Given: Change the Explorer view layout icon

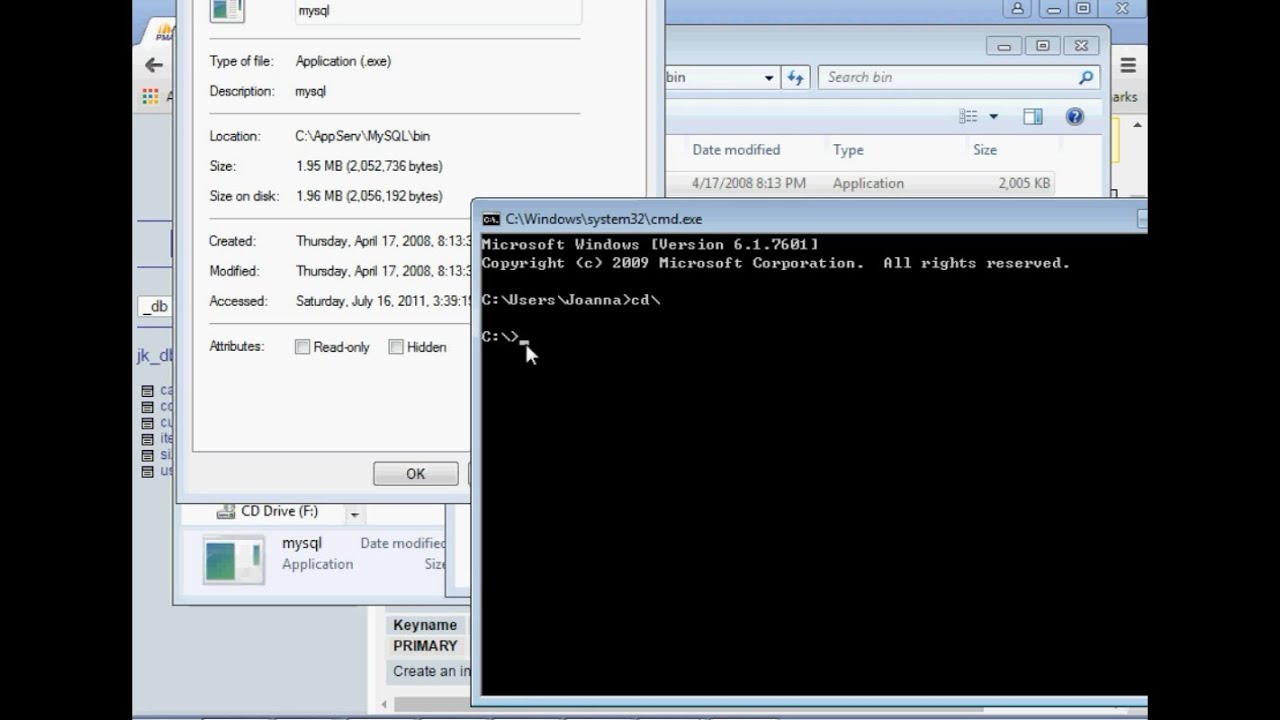Looking at the screenshot, I should pos(968,117).
